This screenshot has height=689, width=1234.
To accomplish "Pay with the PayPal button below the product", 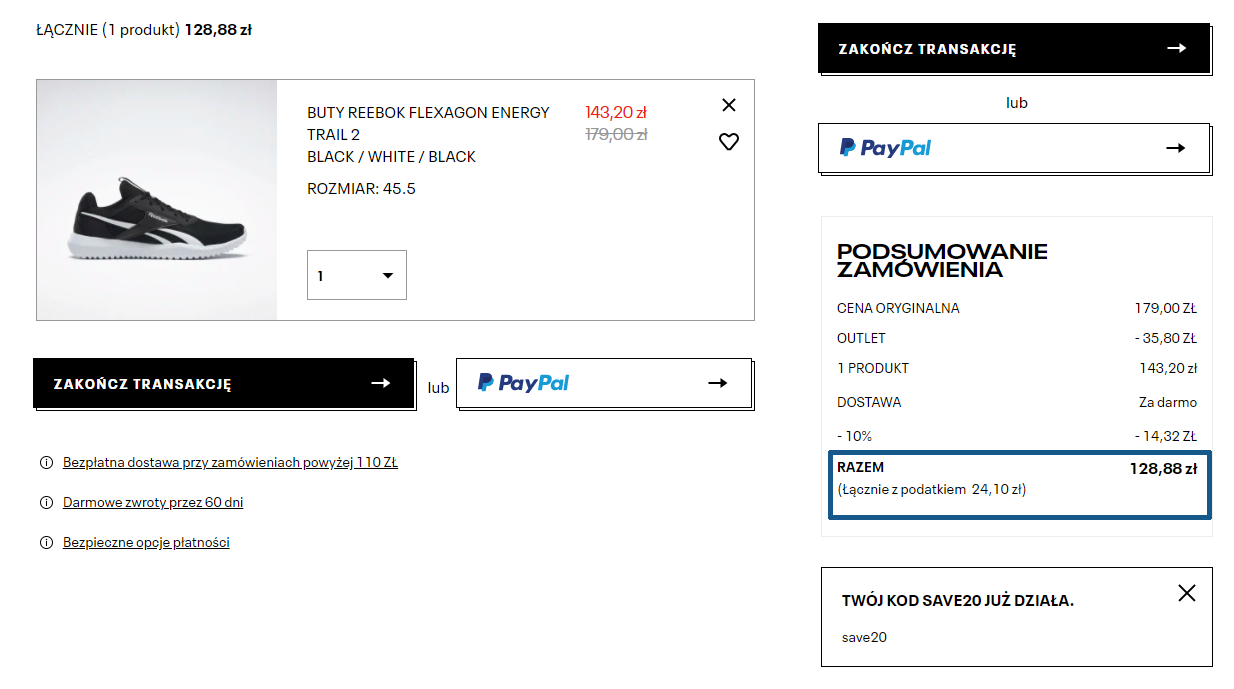I will (603, 383).
